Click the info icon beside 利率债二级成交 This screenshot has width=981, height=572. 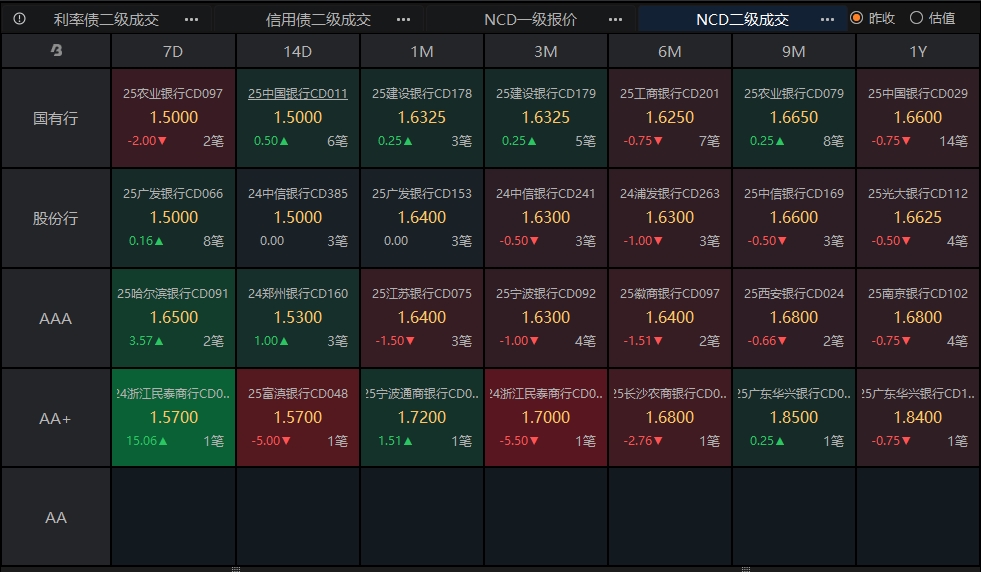[x=19, y=19]
